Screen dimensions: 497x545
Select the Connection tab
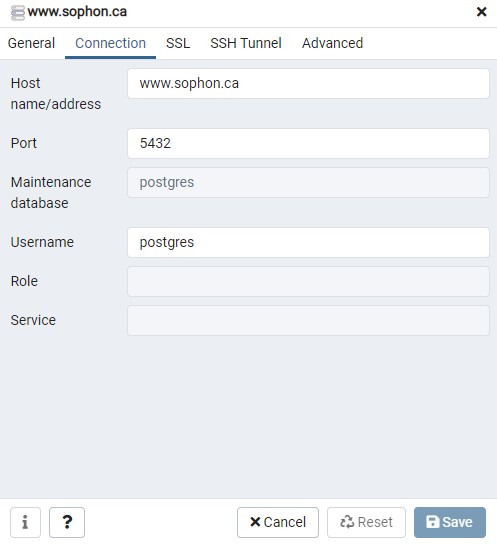[111, 43]
